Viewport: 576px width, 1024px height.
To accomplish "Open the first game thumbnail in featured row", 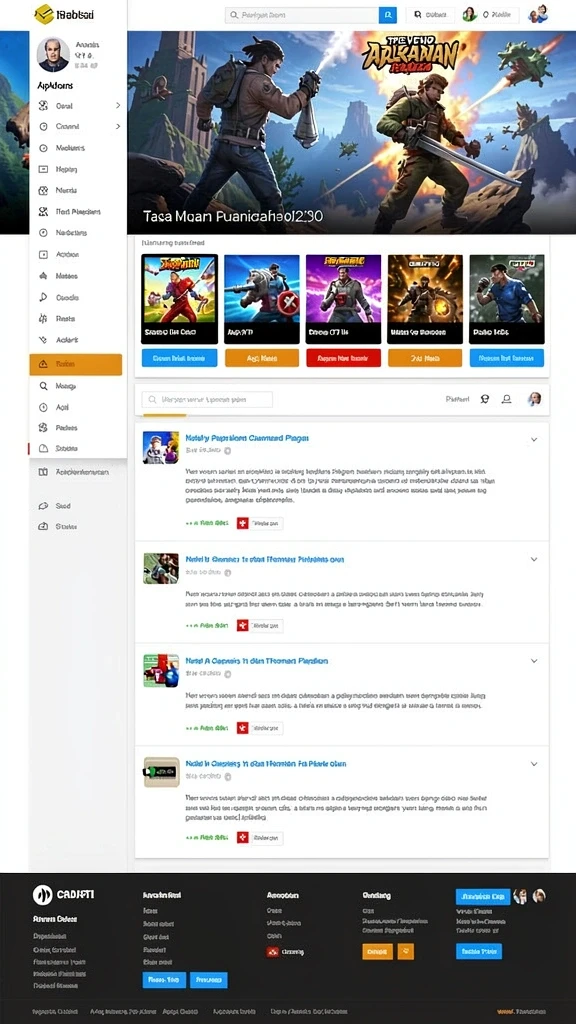I will tap(180, 299).
